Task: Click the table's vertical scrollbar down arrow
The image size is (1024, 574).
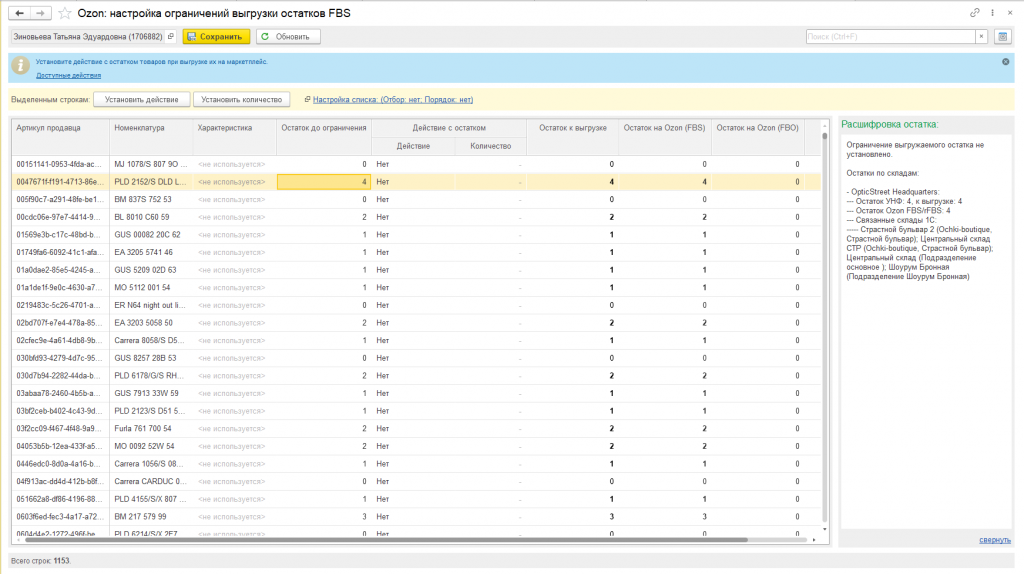Action: (825, 530)
